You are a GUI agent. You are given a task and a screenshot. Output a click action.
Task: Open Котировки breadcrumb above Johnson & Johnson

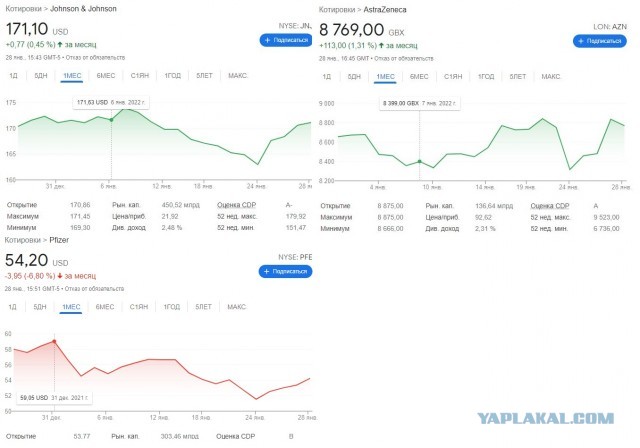23,9
